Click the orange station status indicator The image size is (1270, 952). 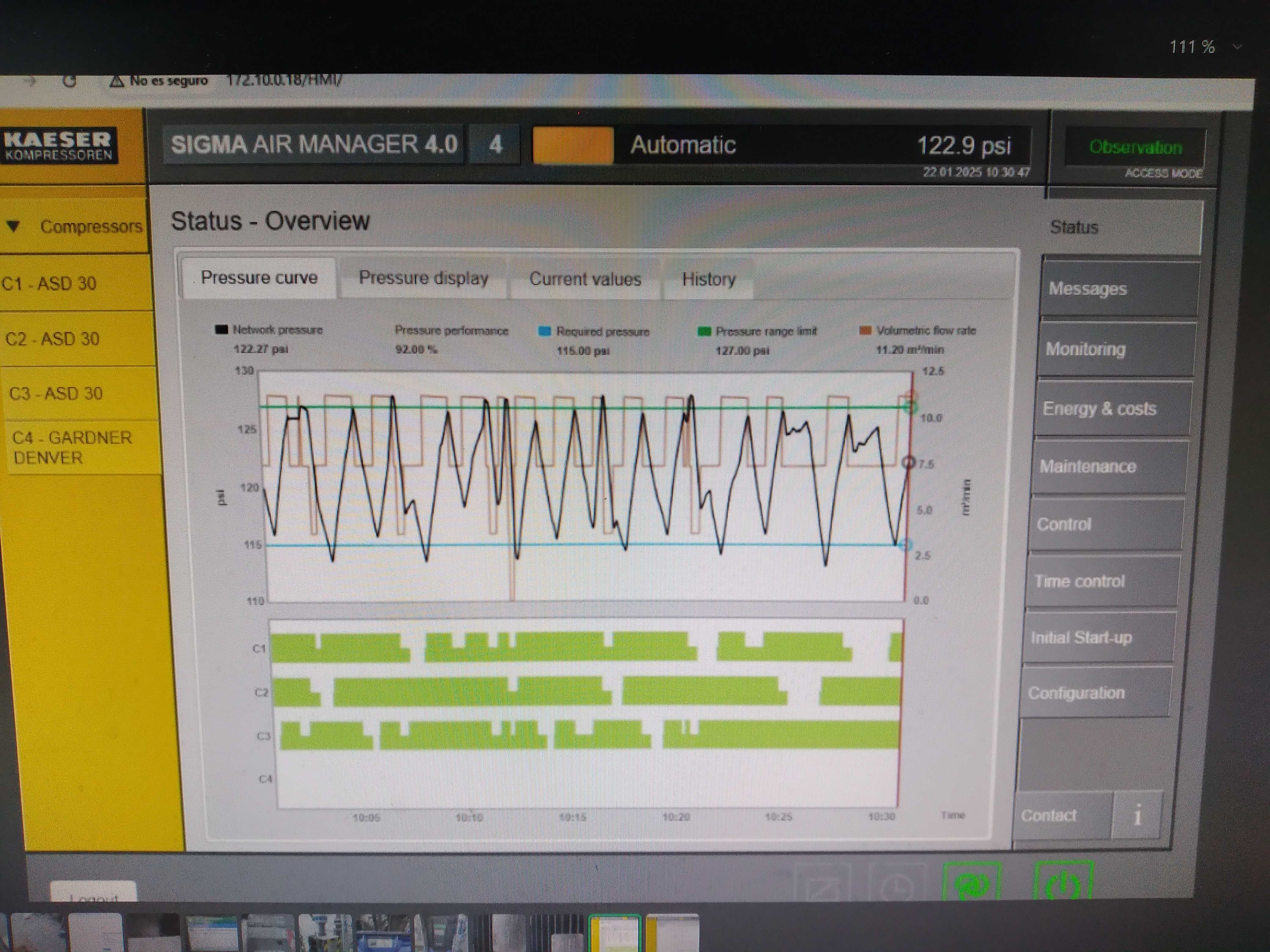coord(572,145)
